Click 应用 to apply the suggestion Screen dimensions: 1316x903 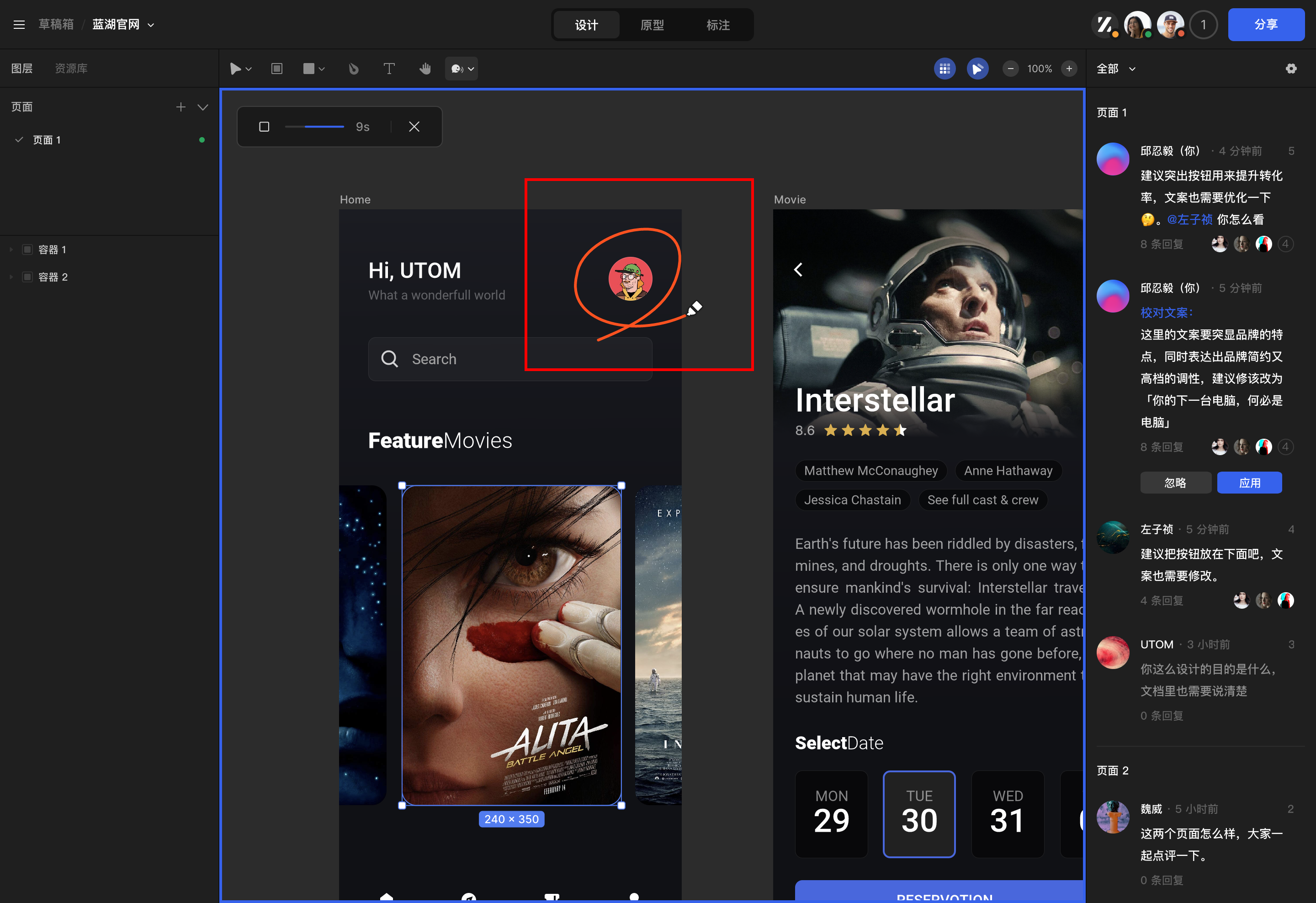coord(1250,483)
